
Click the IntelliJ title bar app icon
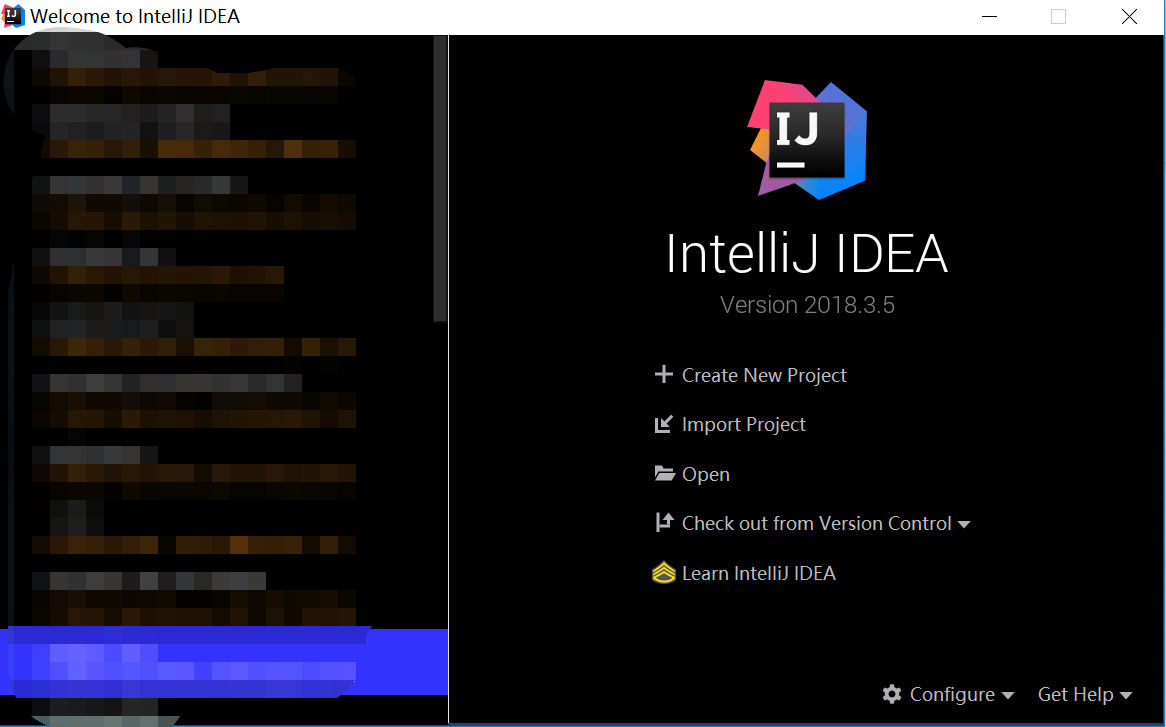coord(13,16)
